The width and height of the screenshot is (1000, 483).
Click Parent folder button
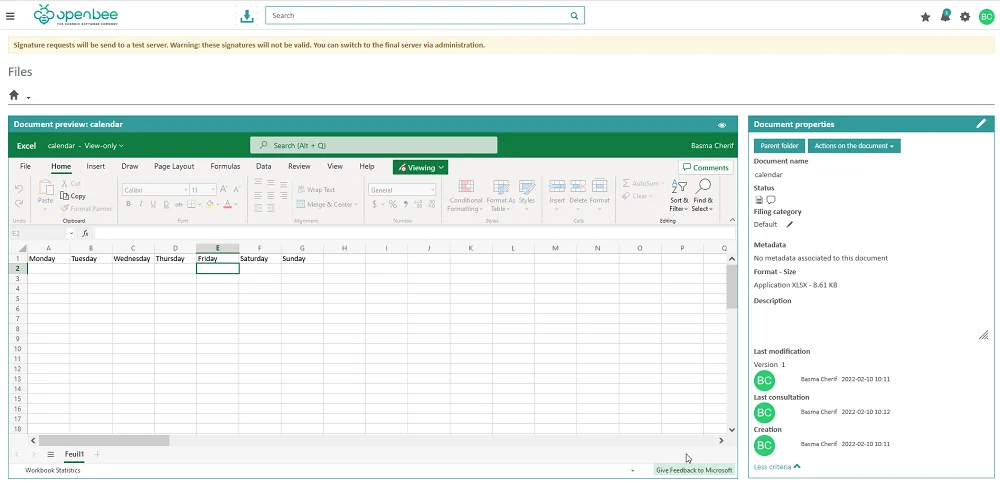(779, 146)
